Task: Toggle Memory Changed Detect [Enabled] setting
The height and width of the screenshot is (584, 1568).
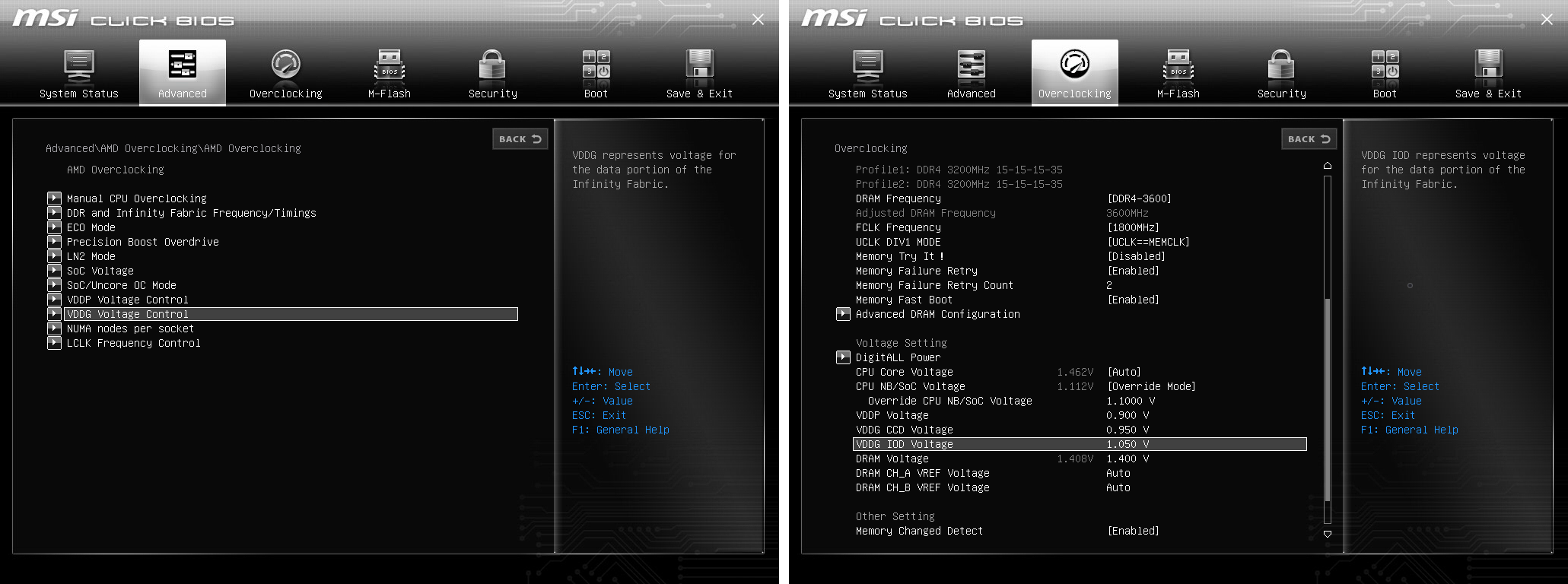Action: [1133, 531]
